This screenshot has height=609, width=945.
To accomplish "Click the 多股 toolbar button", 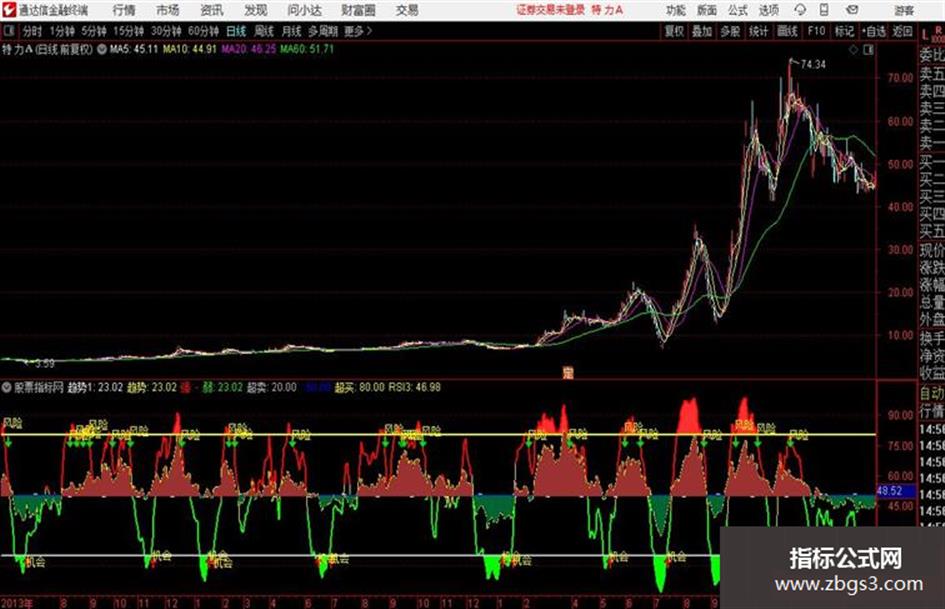I will 730,31.
